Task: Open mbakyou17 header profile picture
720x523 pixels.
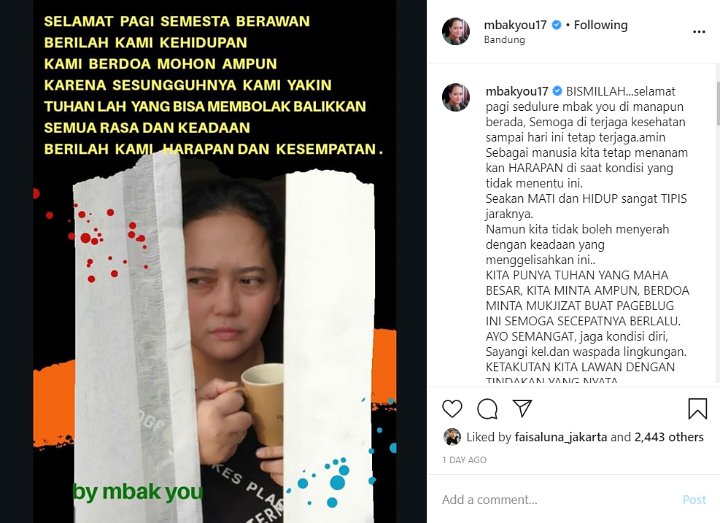Action: [x=456, y=31]
